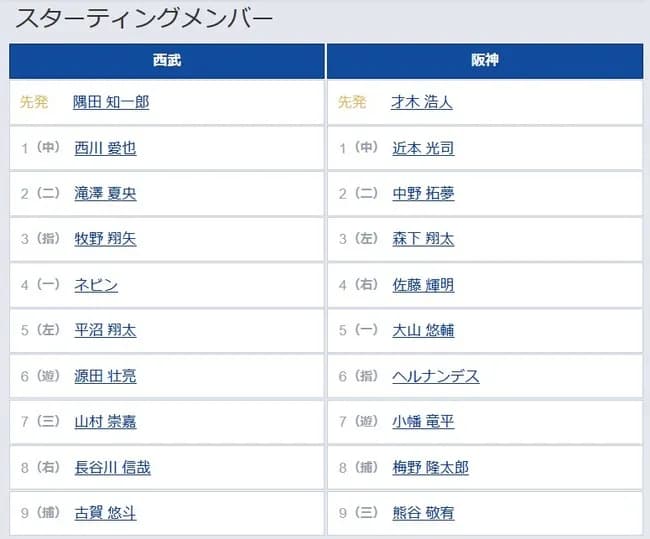The width and height of the screenshot is (650, 539).
Task: Select 古賀 悠斗 catcher link
Action: point(105,513)
